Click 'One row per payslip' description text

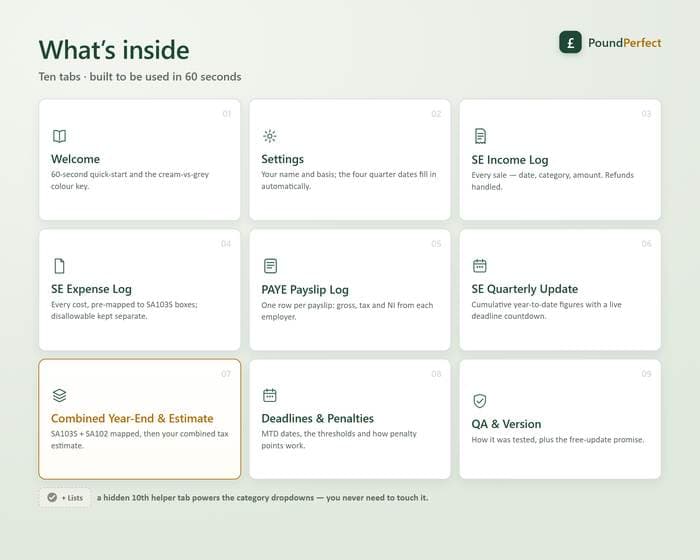(347, 311)
